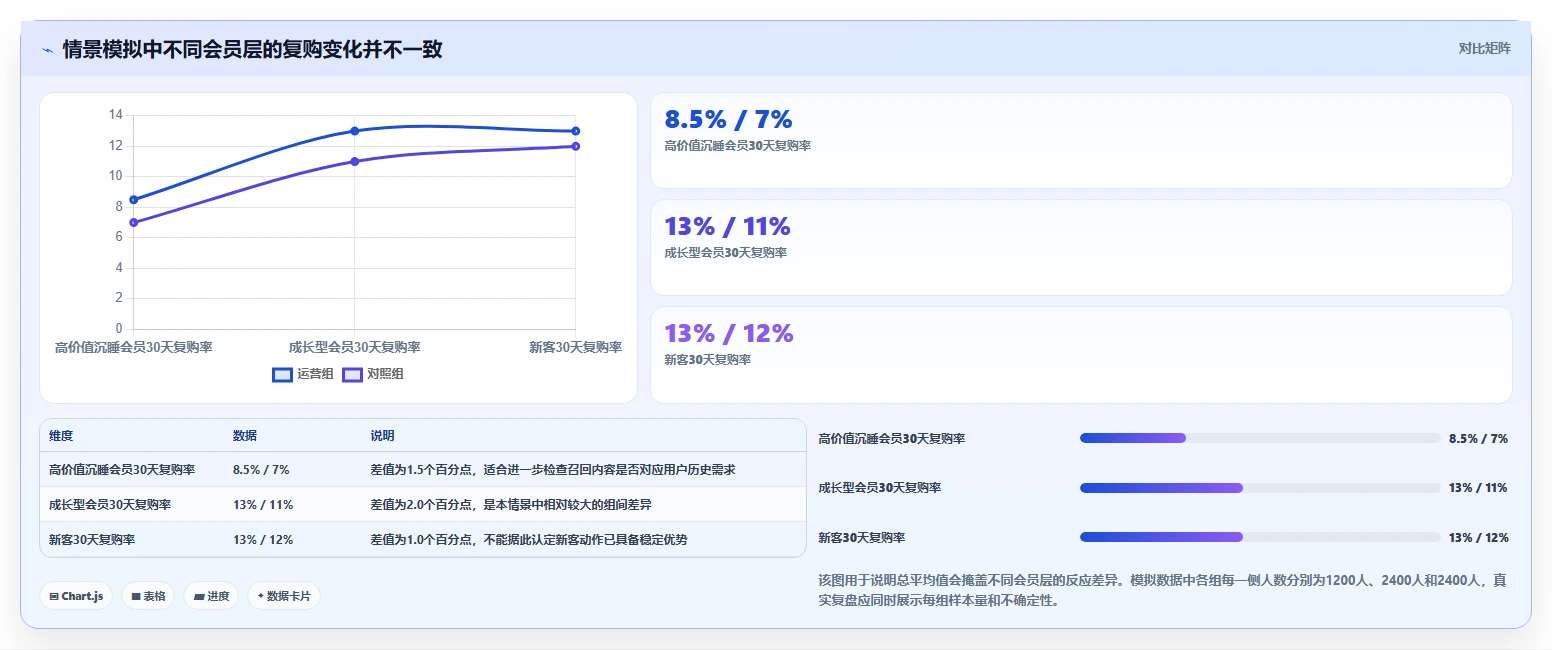The height and width of the screenshot is (650, 1552).
Task: Click the lightning icon beside the title
Action: point(47,50)
